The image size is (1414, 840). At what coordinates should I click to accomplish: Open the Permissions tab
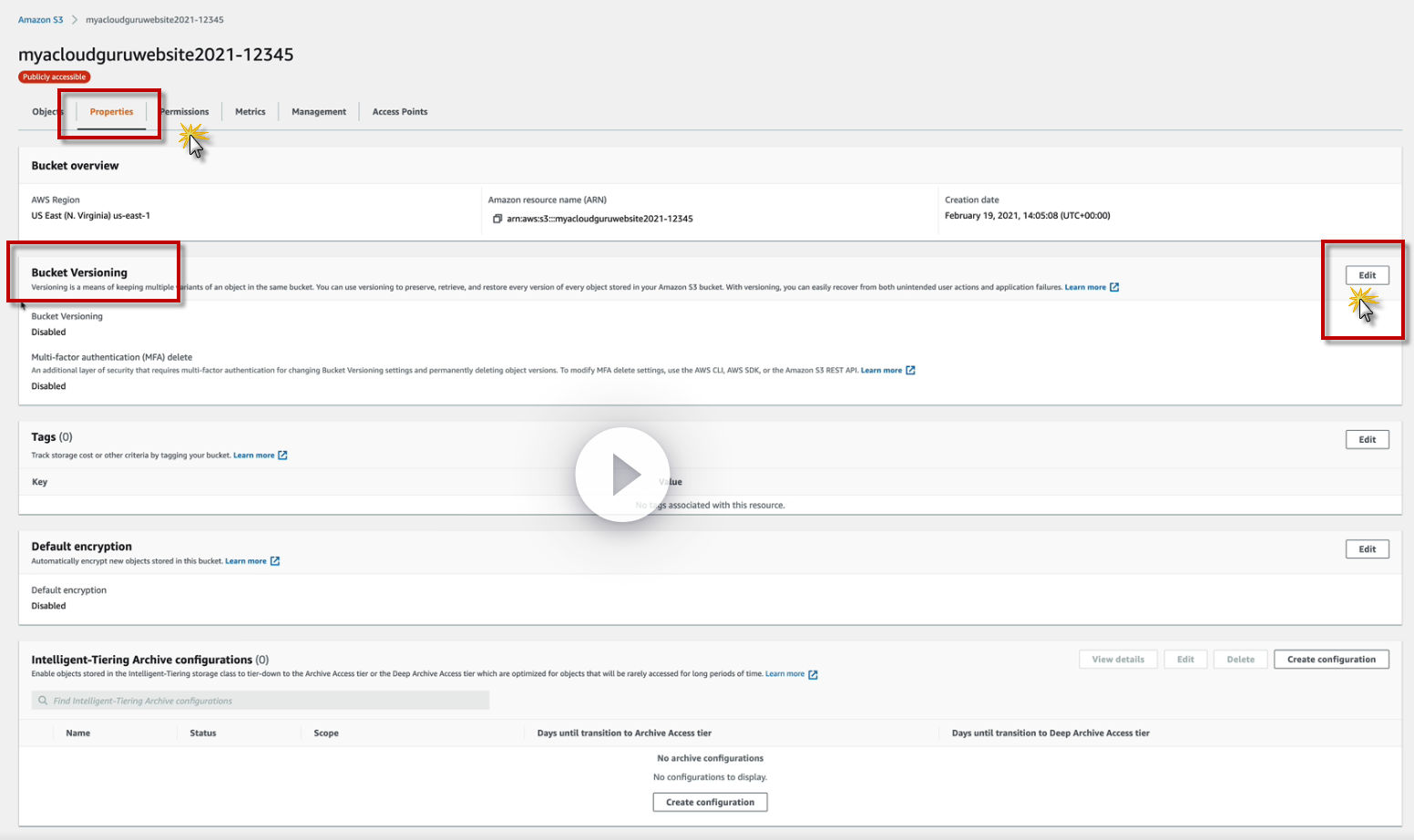[184, 112]
